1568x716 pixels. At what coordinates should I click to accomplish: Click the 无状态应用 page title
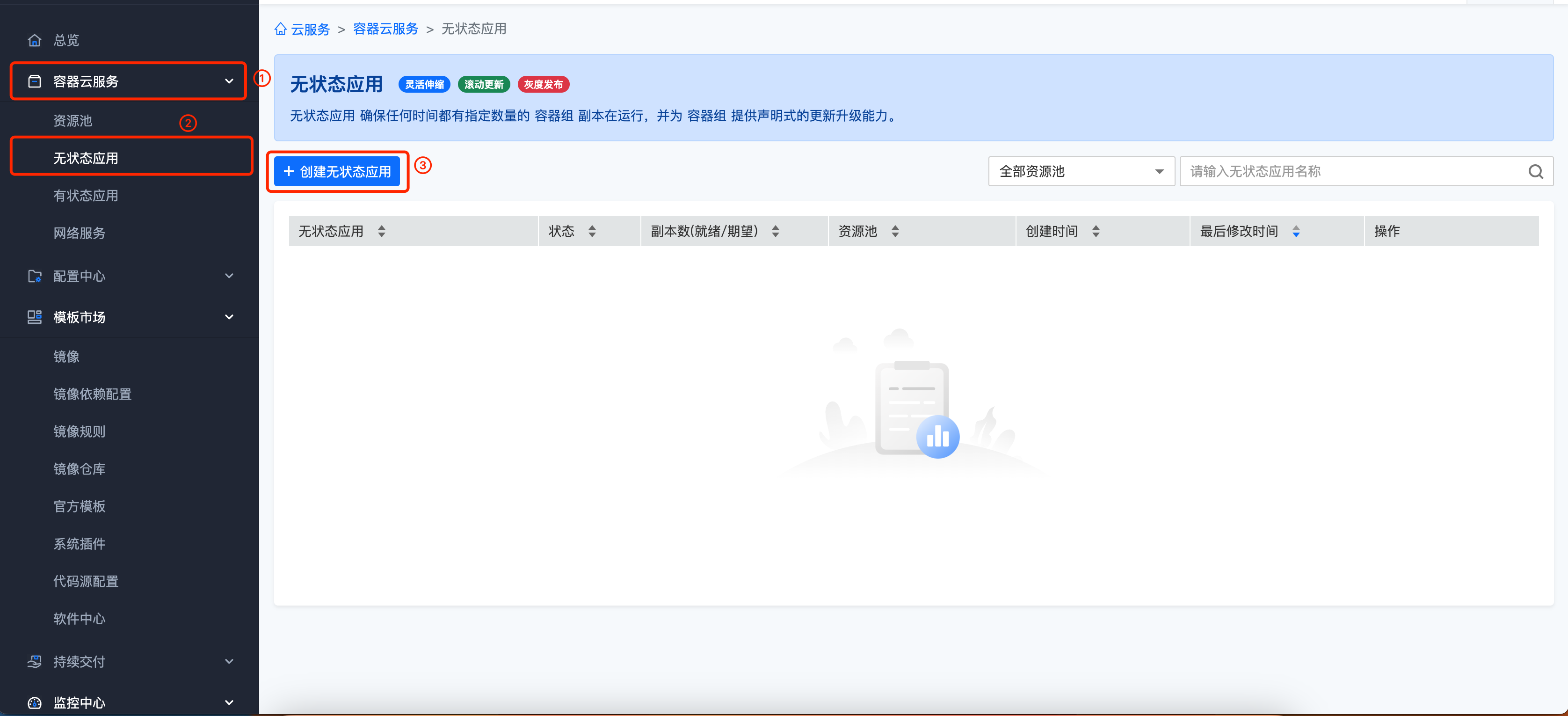(337, 85)
